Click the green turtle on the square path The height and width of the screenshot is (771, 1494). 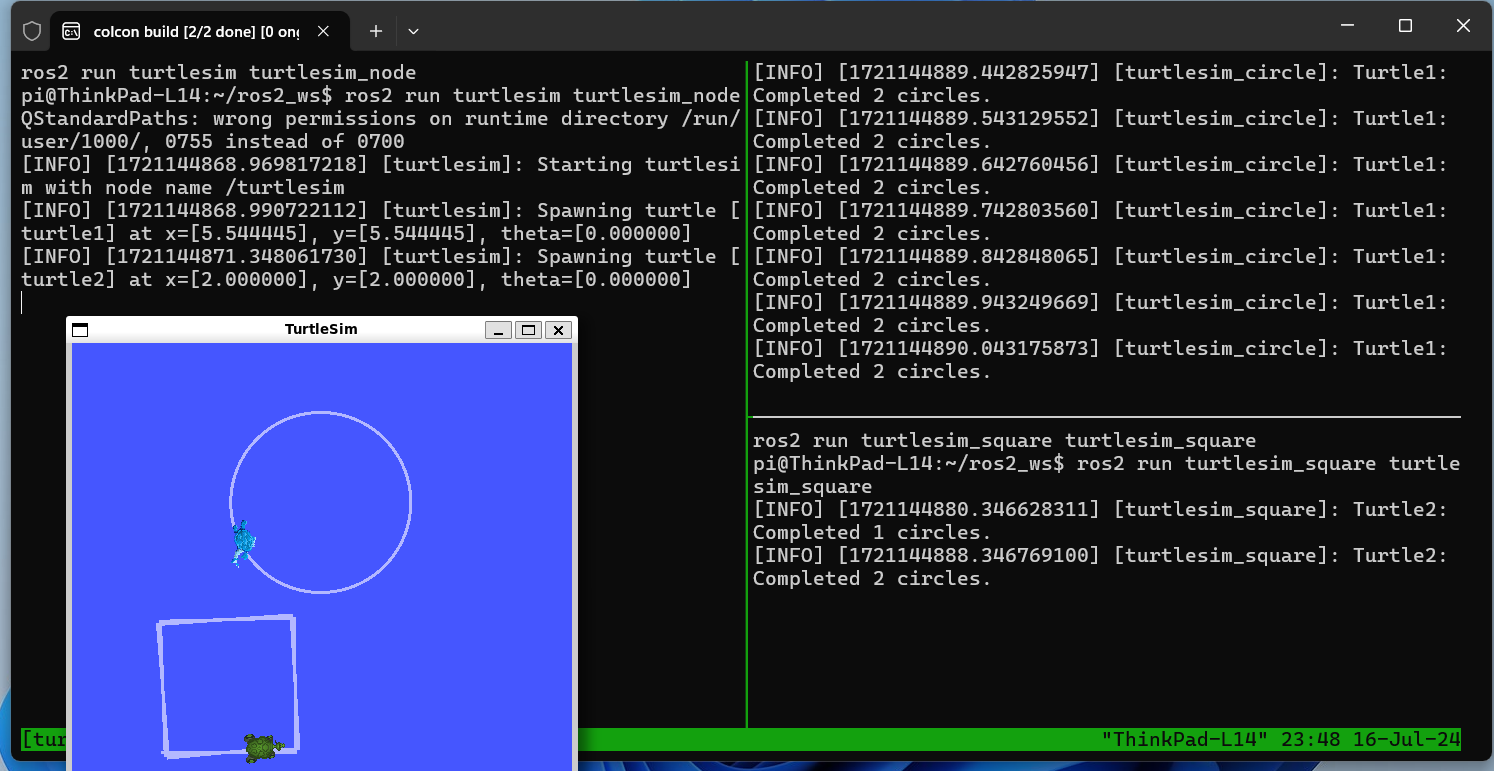(x=263, y=747)
